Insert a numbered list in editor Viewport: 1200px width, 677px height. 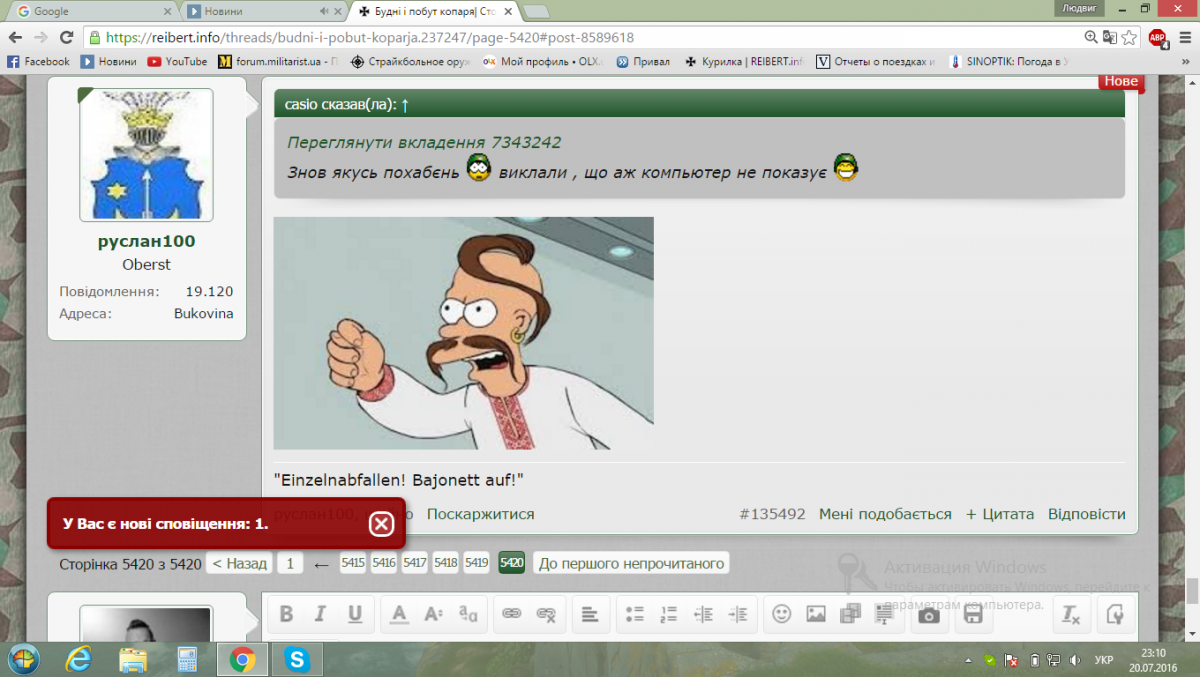tap(669, 614)
